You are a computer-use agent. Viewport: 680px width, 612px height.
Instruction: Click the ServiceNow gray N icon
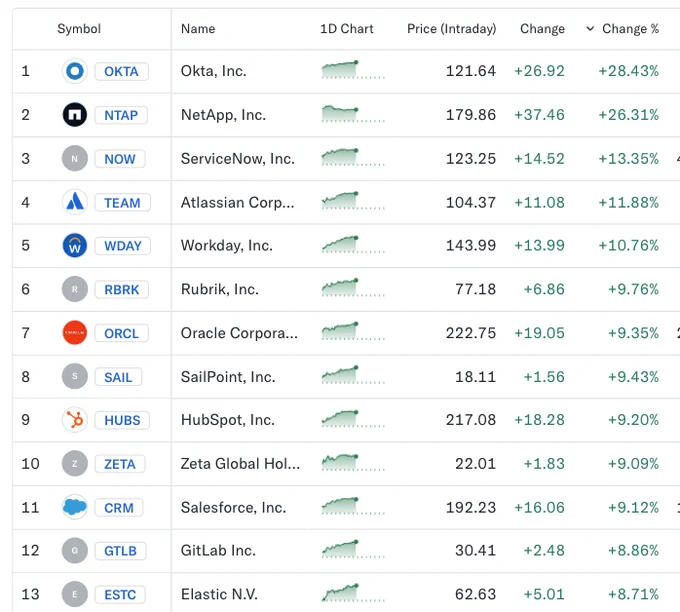[75, 158]
